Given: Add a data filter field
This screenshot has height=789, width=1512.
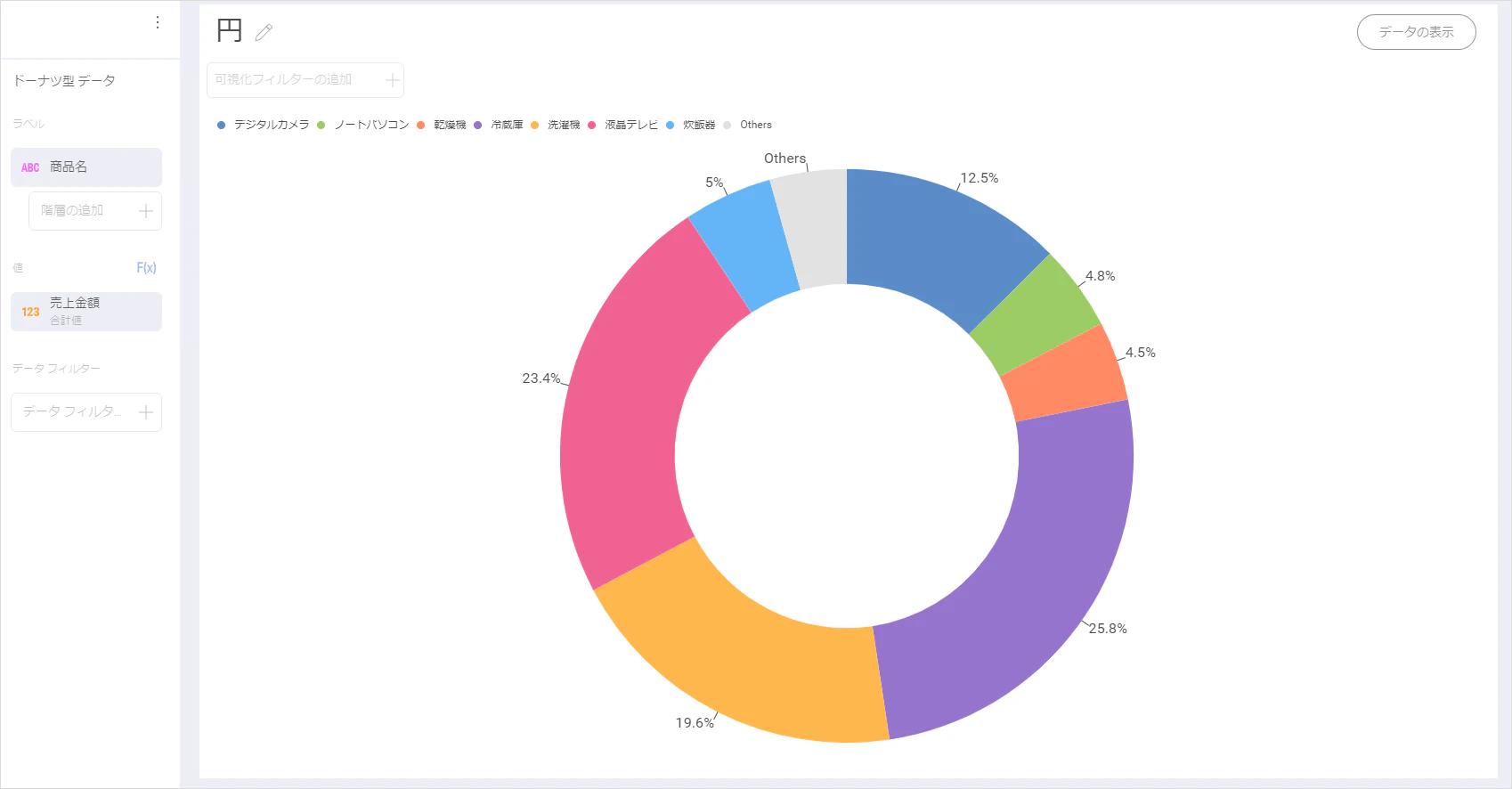Looking at the screenshot, I should 86,412.
